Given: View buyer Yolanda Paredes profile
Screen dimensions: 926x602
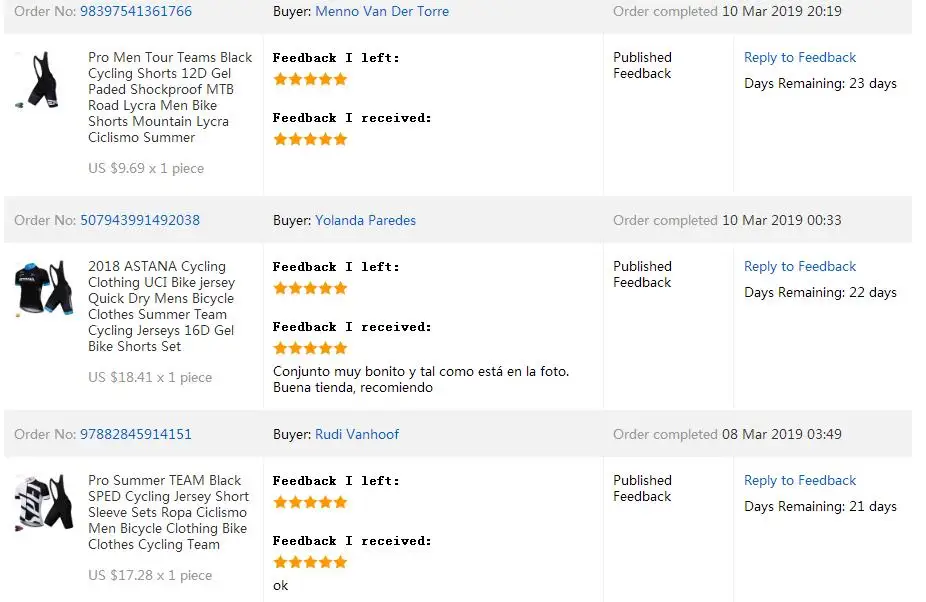Looking at the screenshot, I should click(365, 220).
